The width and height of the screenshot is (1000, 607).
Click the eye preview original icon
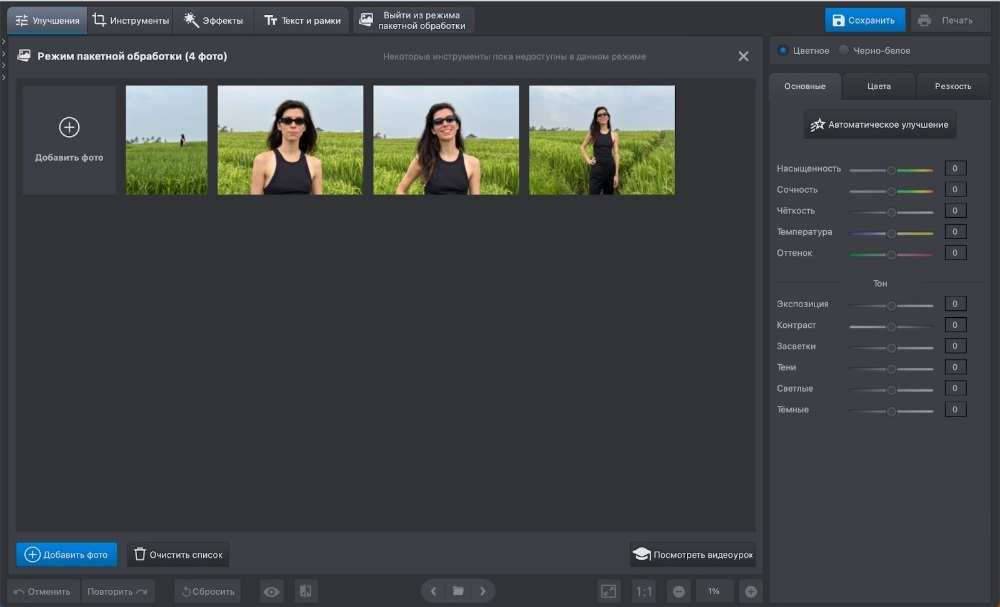(x=271, y=591)
